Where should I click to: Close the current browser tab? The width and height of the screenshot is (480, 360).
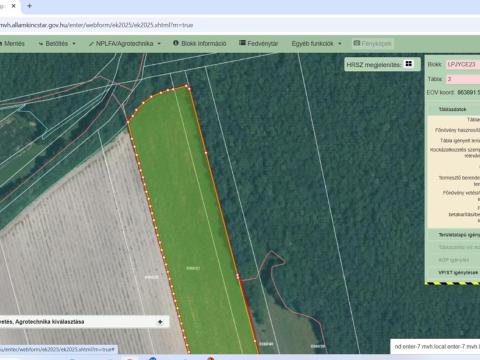coord(14,6)
